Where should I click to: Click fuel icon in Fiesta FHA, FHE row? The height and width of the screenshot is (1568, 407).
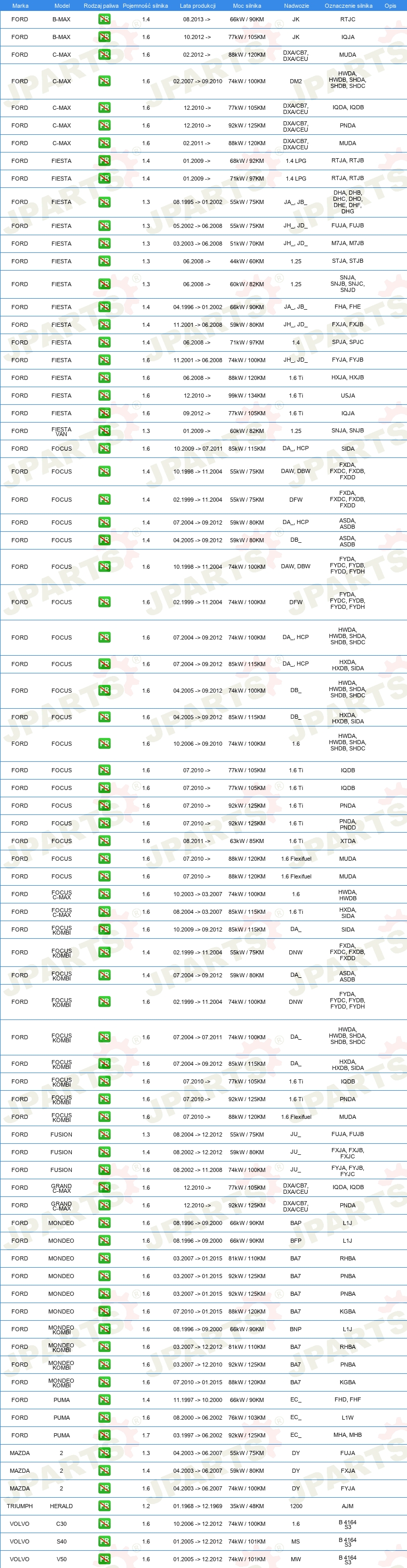[104, 307]
